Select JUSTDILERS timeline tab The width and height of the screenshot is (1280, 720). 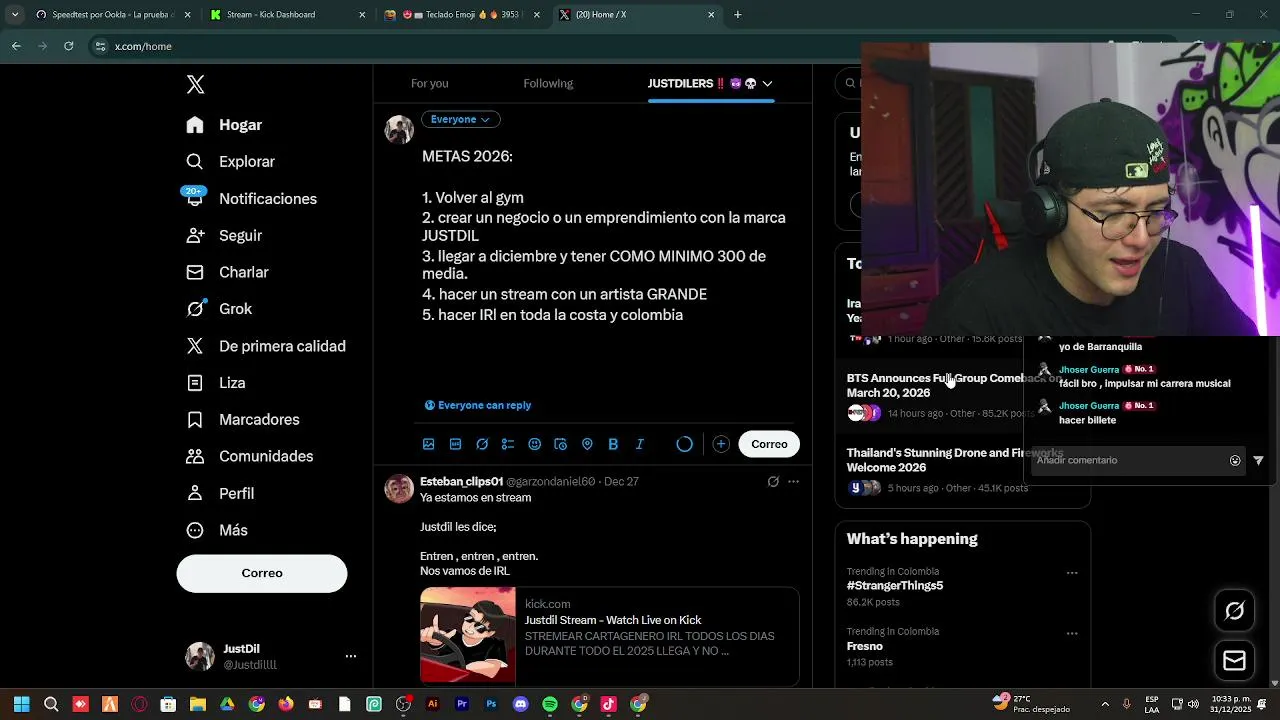tap(701, 84)
